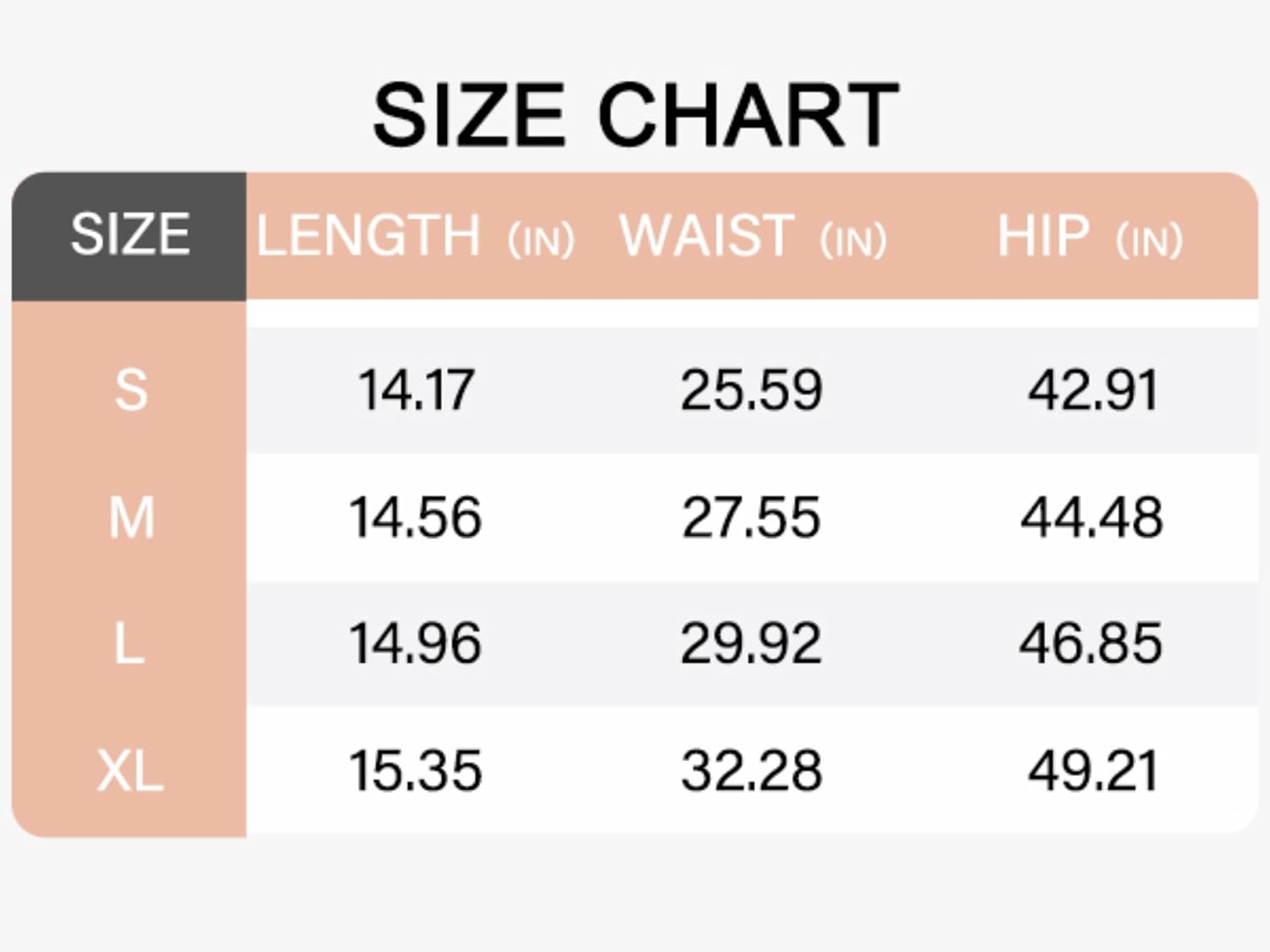1270x952 pixels.
Task: Select the M size row label
Action: point(131,517)
